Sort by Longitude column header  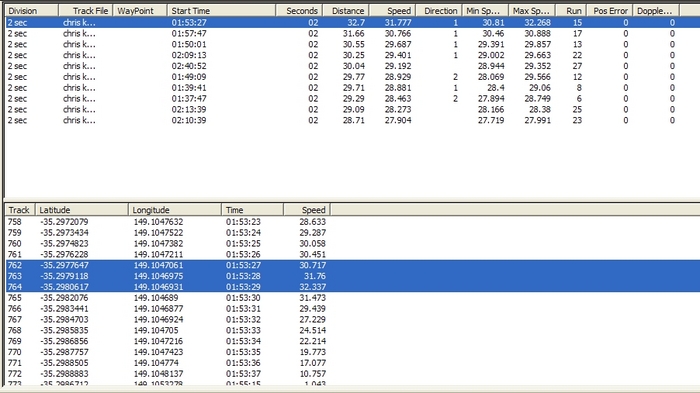coord(175,210)
